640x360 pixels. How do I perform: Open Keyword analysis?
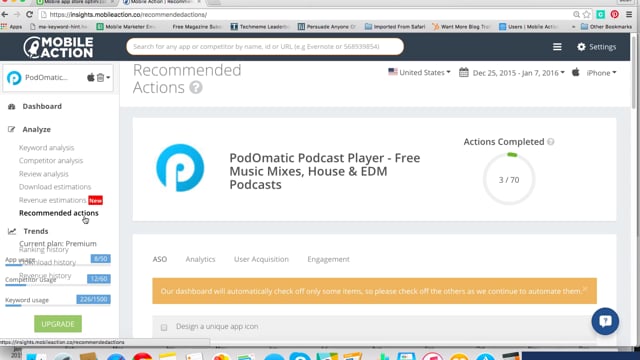47,148
